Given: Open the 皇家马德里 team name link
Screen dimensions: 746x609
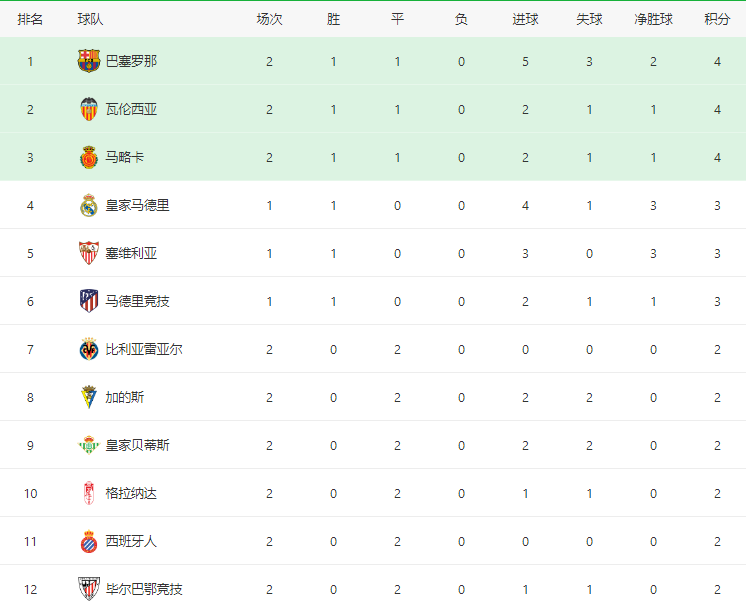Looking at the screenshot, I should 137,206.
